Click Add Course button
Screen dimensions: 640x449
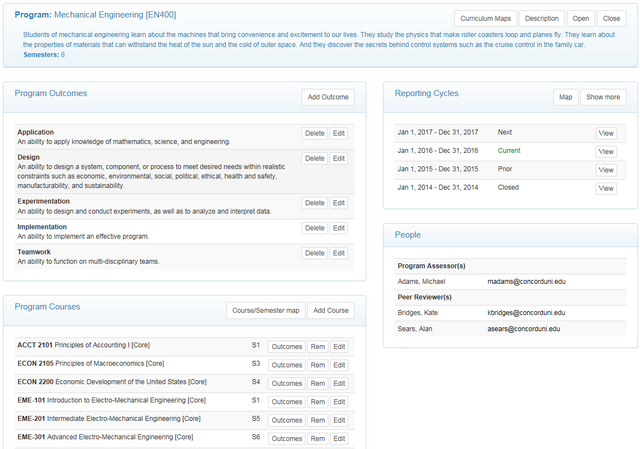pos(330,310)
